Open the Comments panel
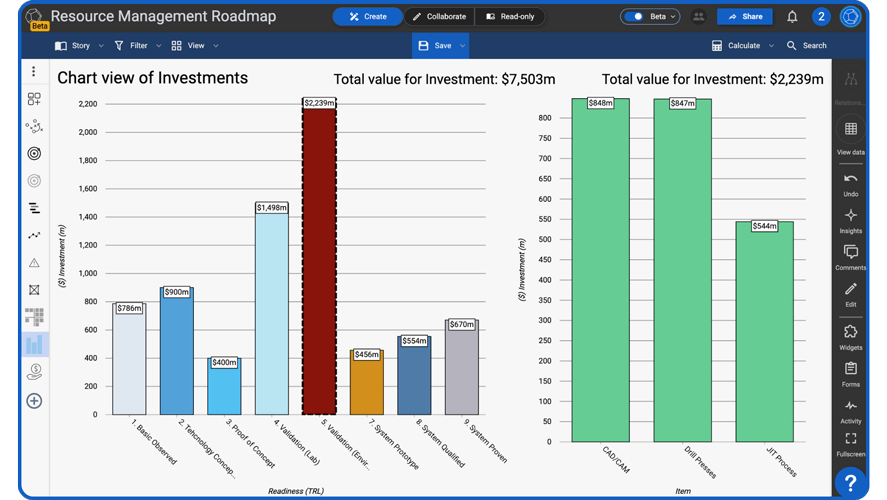 850,257
